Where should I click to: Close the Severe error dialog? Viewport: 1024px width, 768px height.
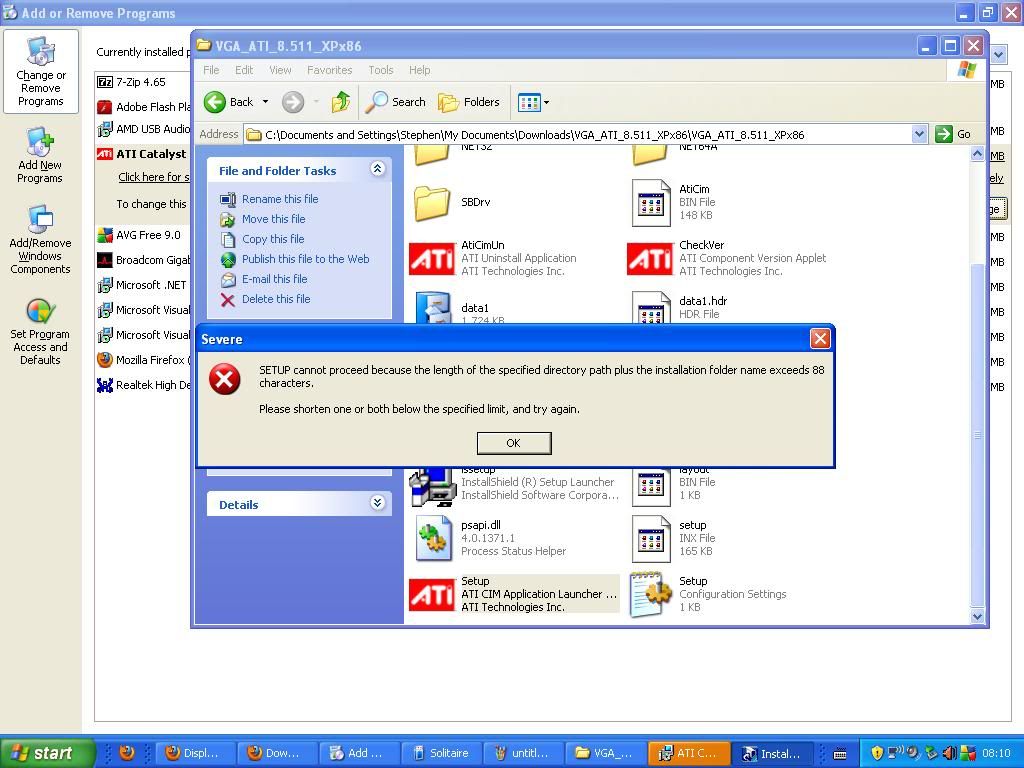pyautogui.click(x=820, y=338)
